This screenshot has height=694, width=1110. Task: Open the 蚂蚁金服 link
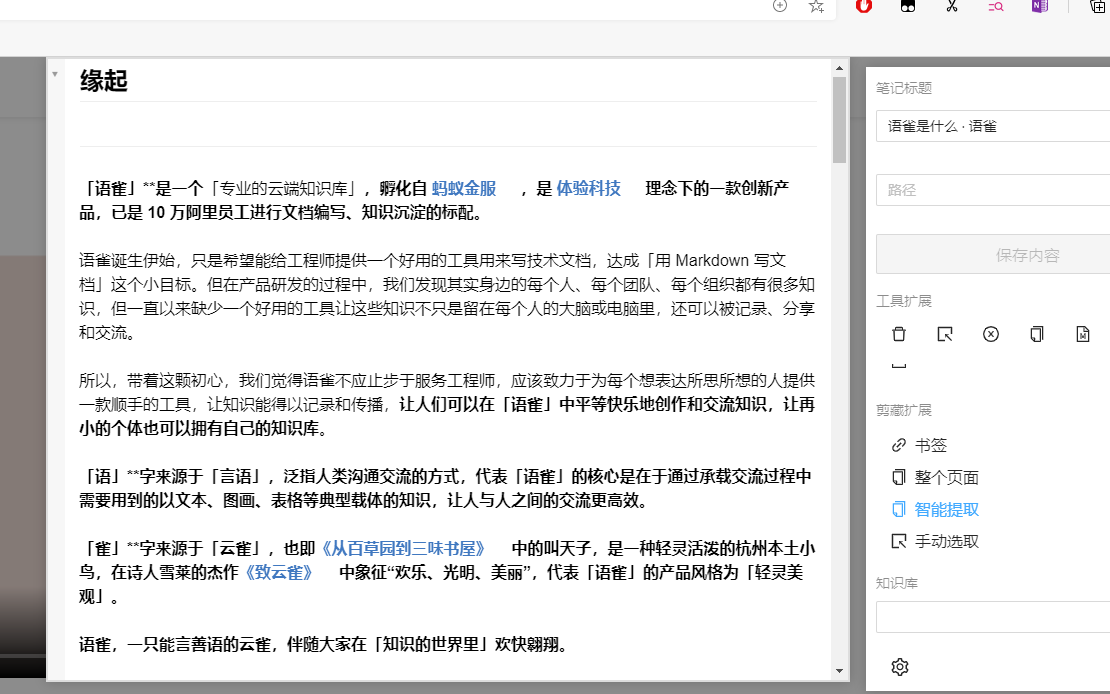[x=464, y=188]
